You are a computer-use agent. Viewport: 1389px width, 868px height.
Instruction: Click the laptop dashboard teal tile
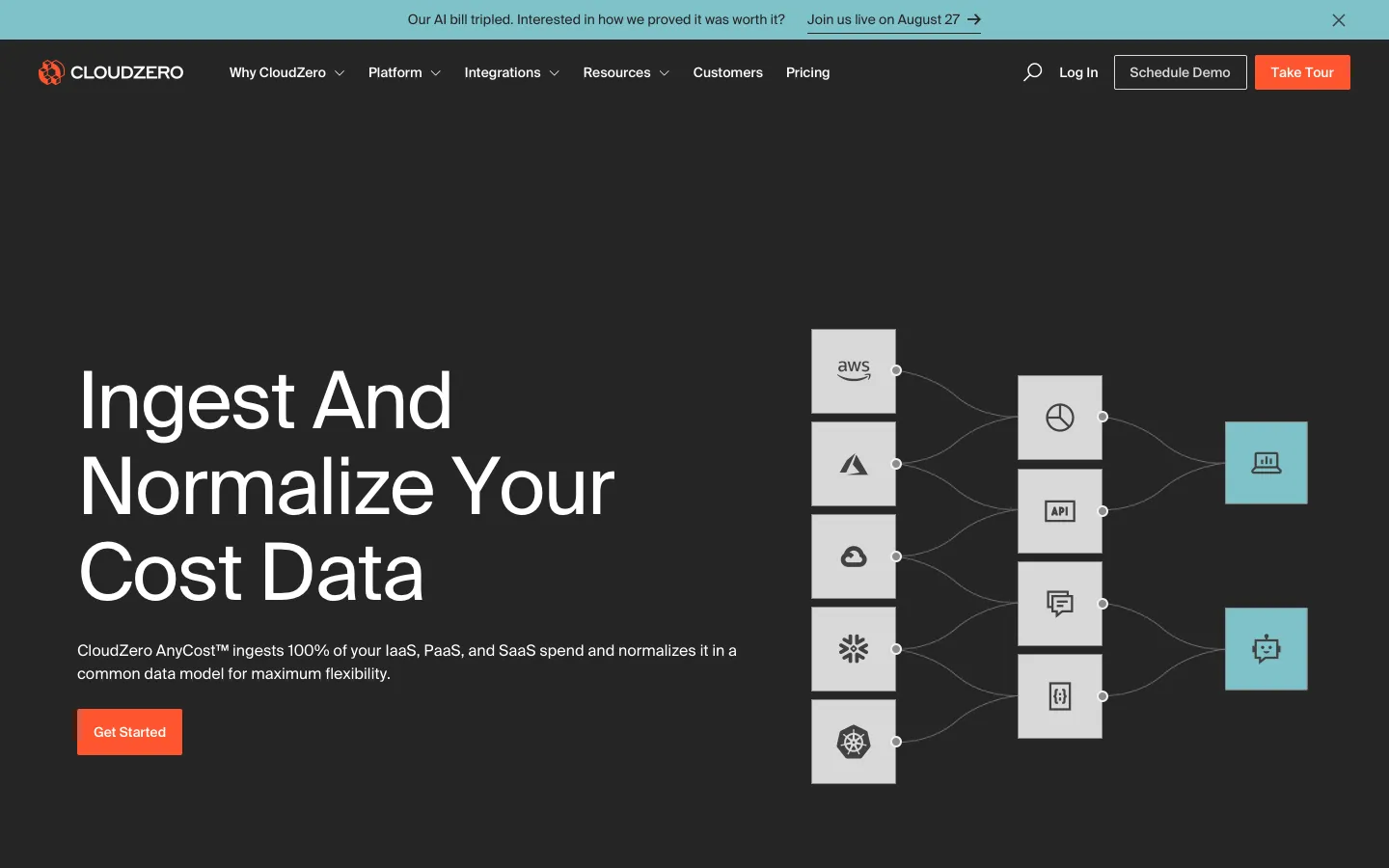1266,463
